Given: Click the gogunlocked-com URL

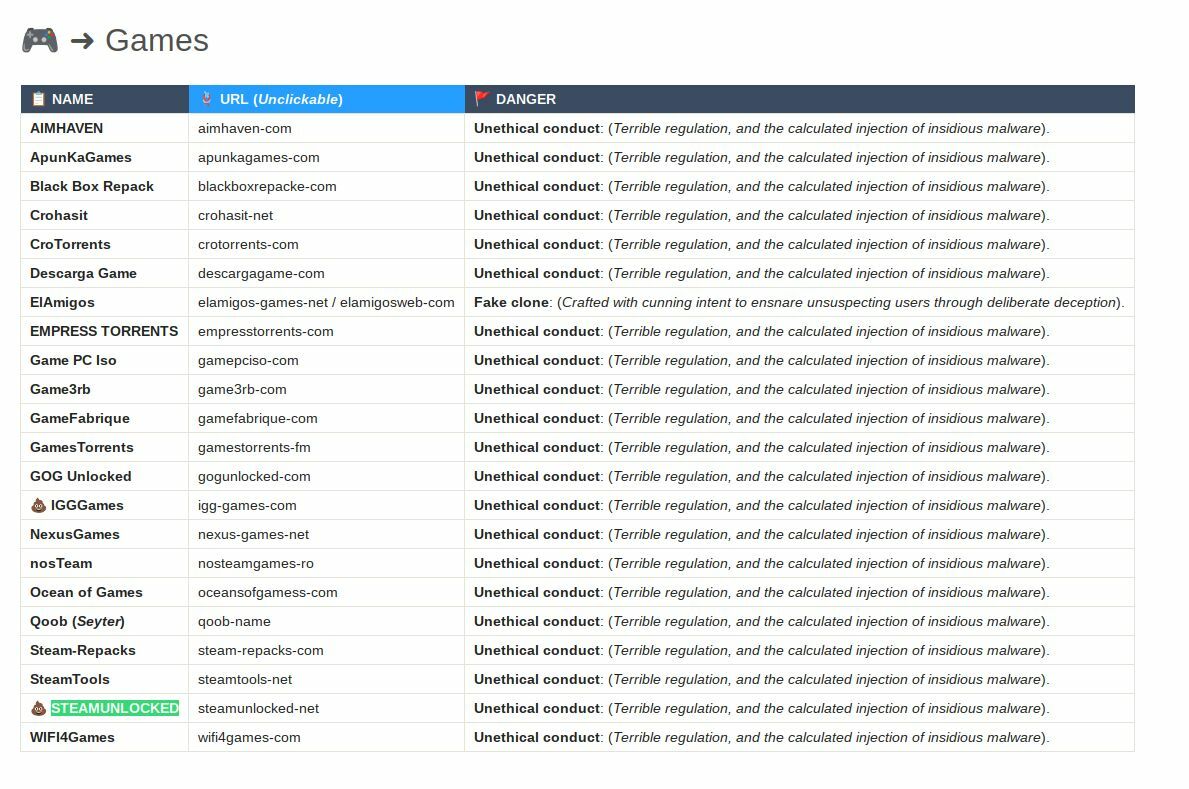Looking at the screenshot, I should click(254, 476).
